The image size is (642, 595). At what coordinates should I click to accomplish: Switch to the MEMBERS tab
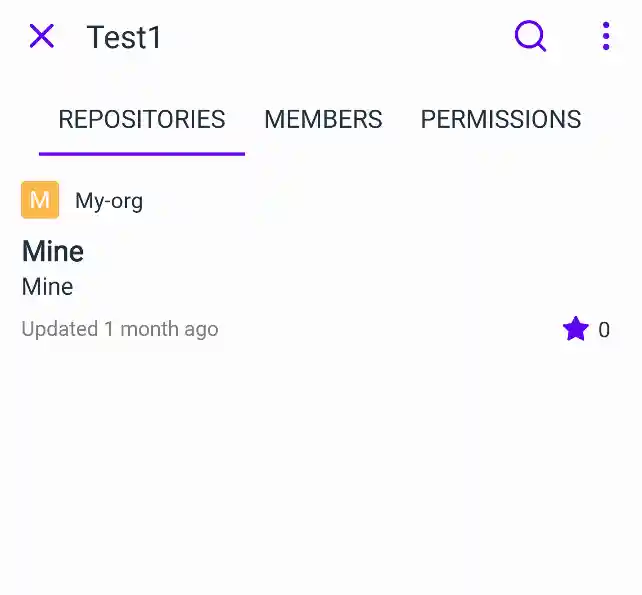pyautogui.click(x=323, y=120)
